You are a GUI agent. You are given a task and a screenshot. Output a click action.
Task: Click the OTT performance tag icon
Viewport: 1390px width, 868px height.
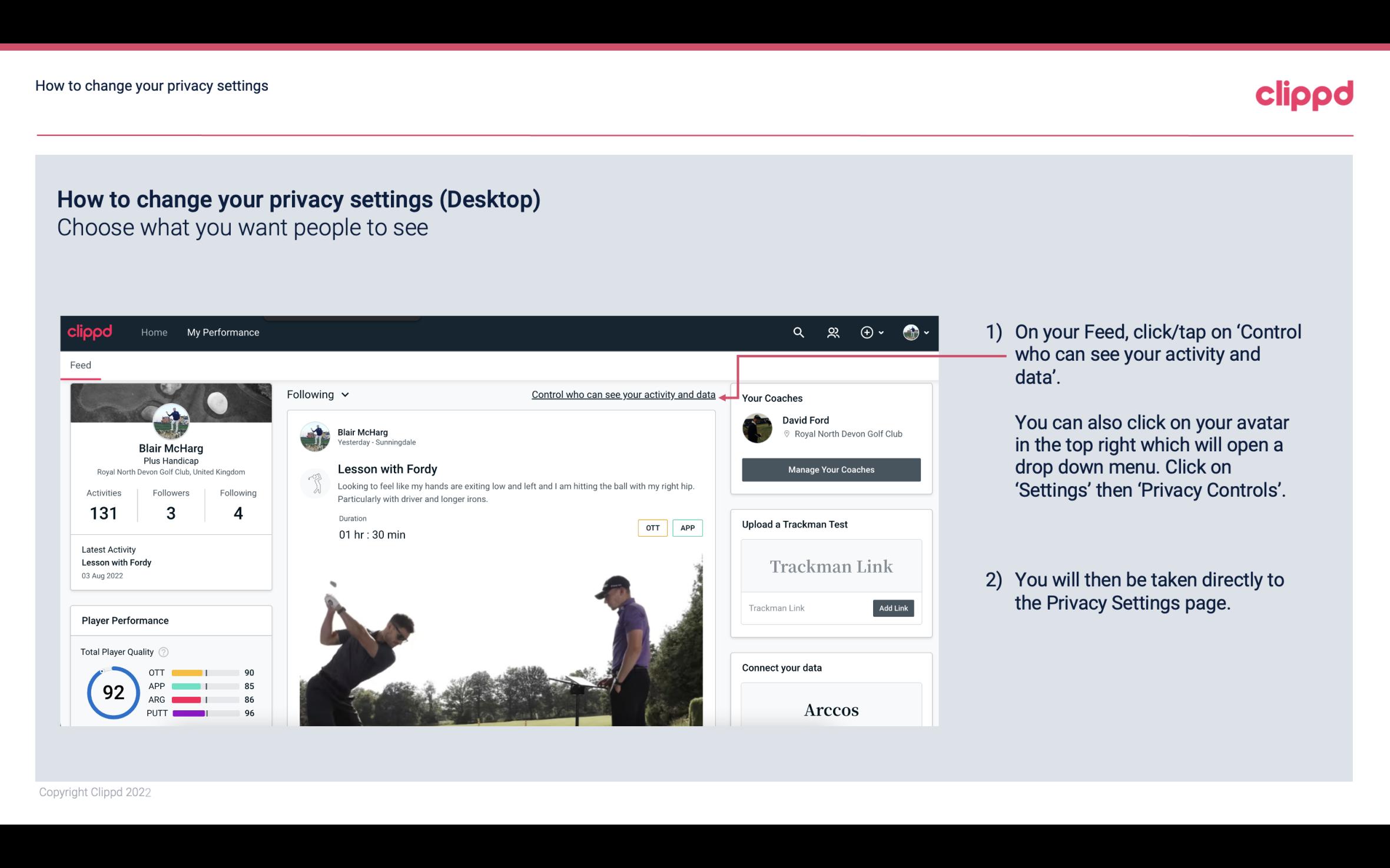(x=651, y=527)
